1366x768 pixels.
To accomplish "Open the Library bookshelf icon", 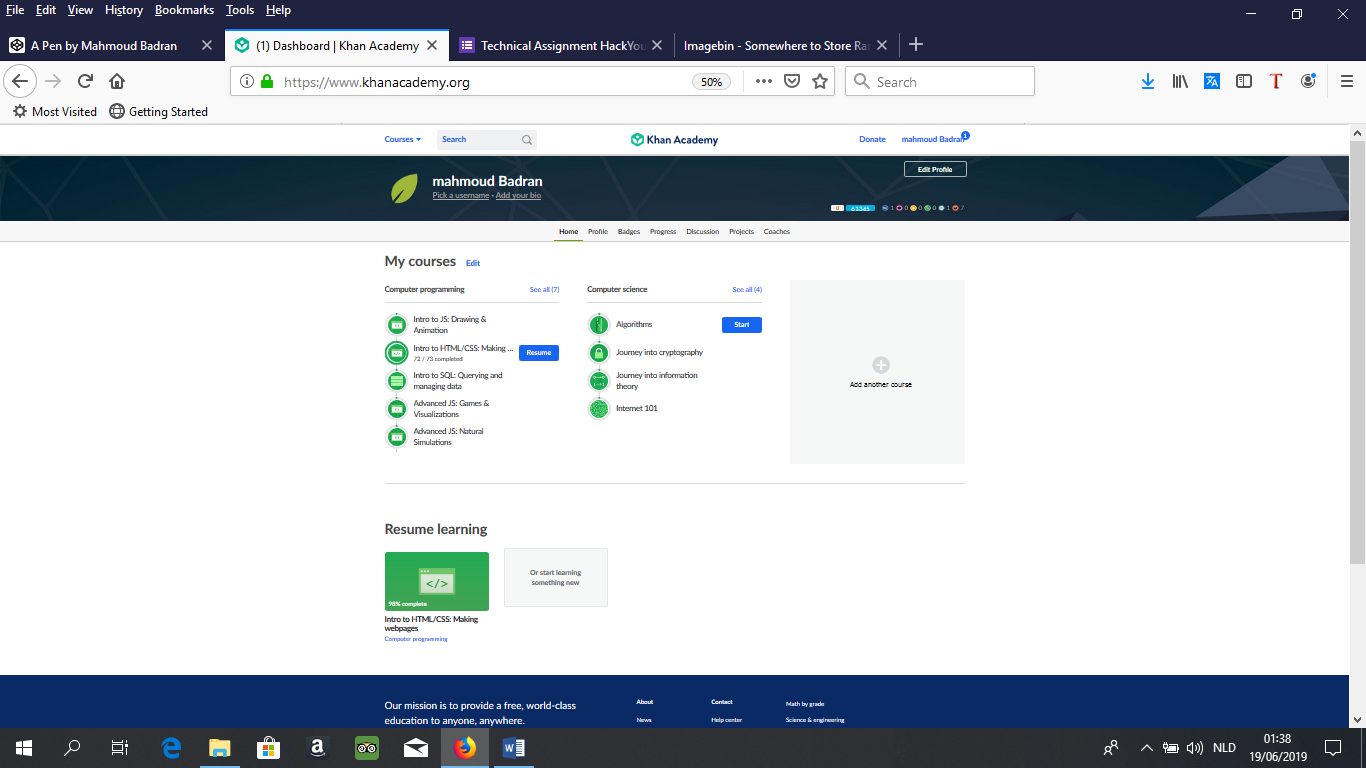I will click(1180, 82).
